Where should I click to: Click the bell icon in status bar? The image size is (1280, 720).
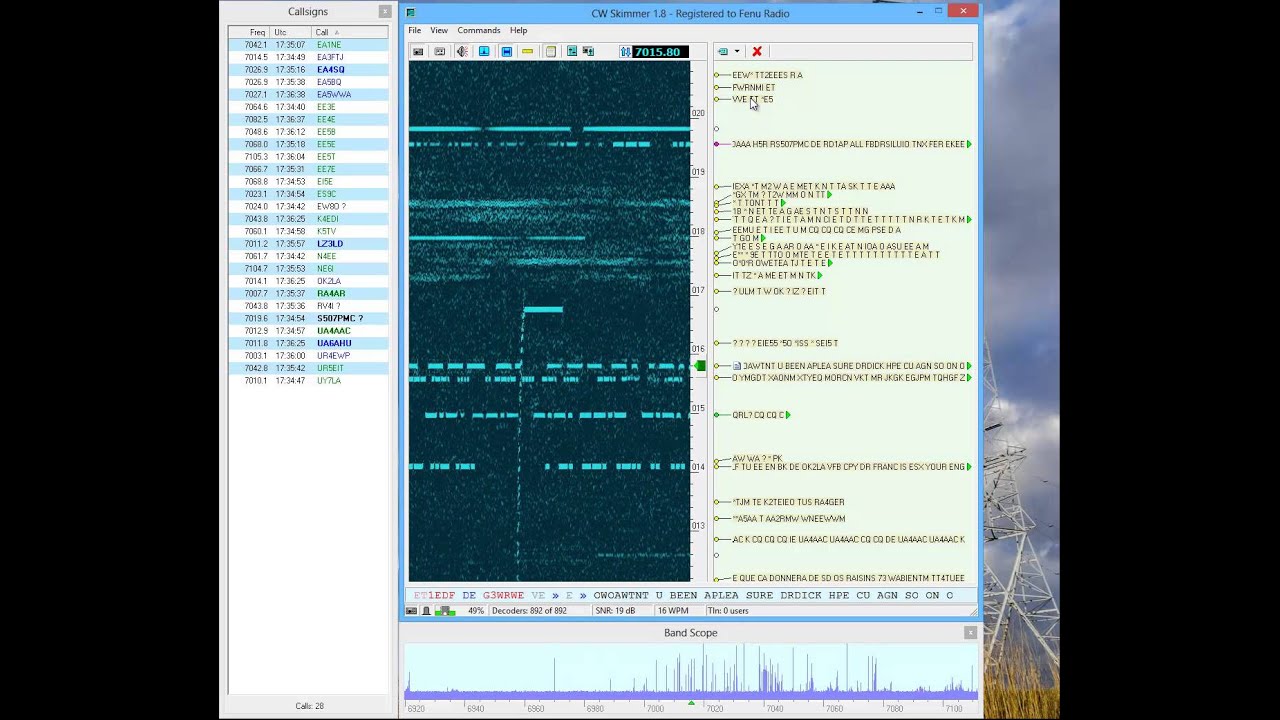(x=426, y=611)
